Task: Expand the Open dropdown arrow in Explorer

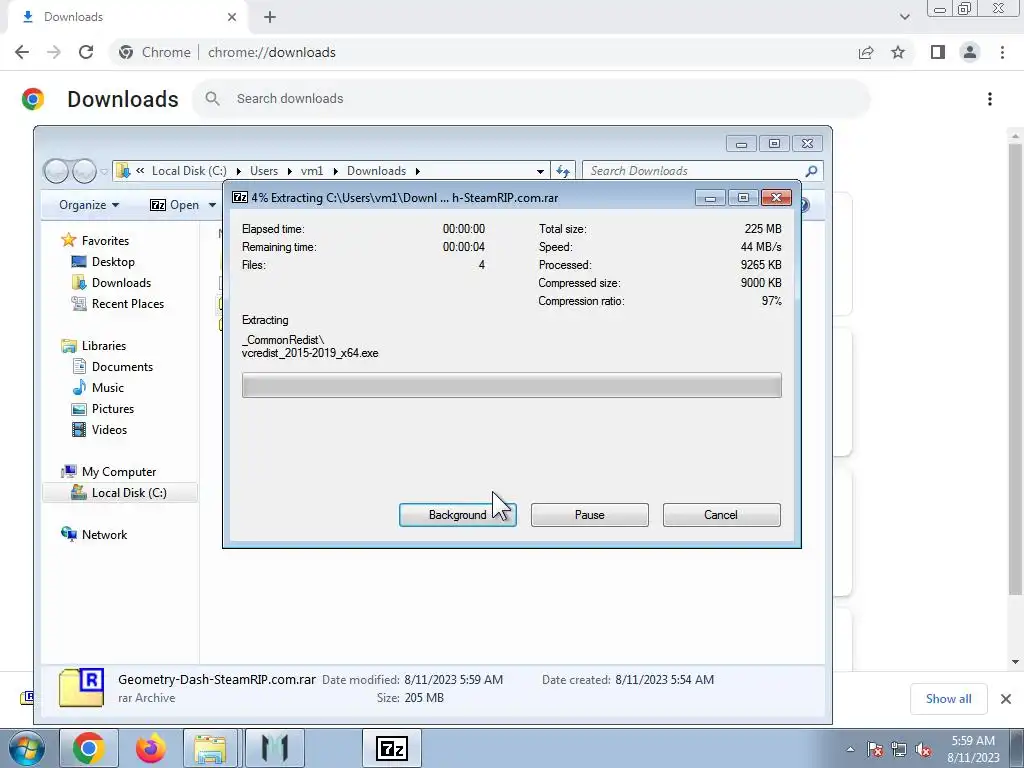Action: tap(212, 205)
